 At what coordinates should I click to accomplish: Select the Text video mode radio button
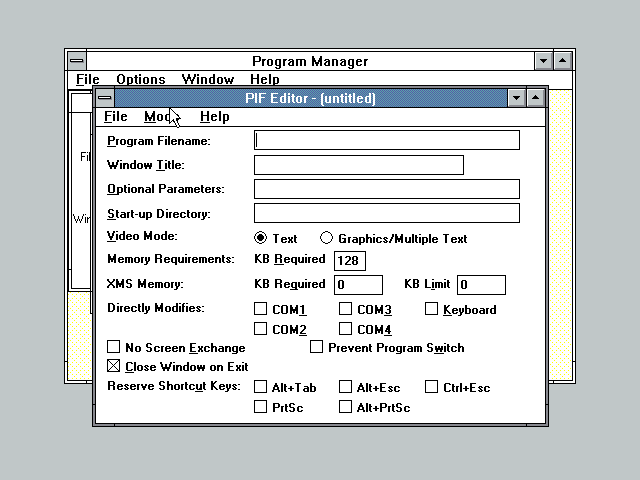pos(260,238)
